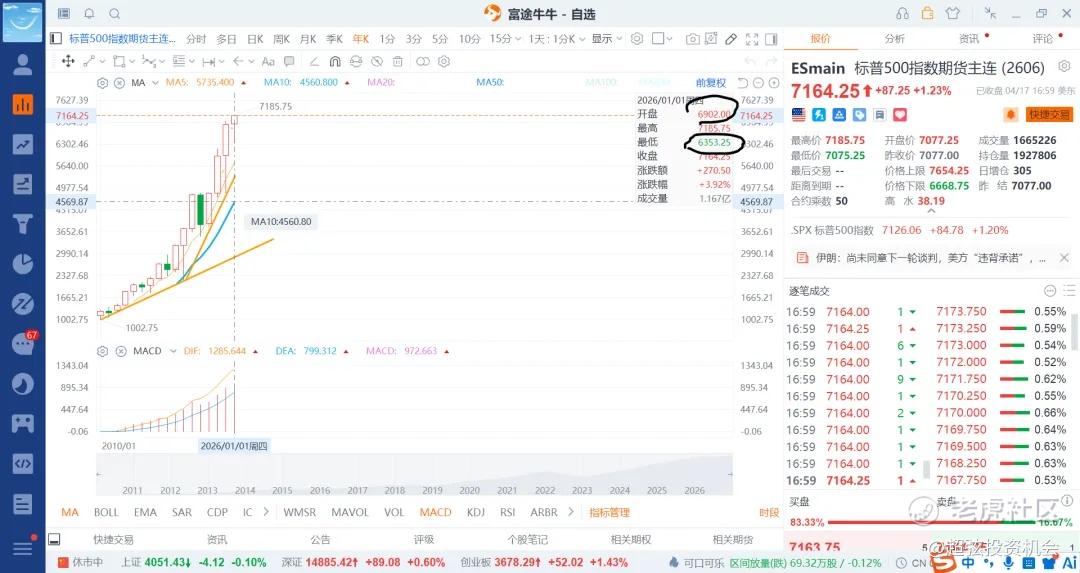Dismiss the news banner with X
The height and width of the screenshot is (573, 1080).
pyautogui.click(x=1064, y=258)
